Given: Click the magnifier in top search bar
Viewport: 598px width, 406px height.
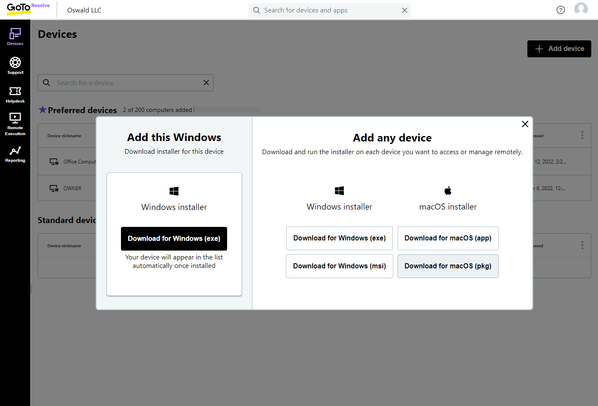Looking at the screenshot, I should click(256, 10).
